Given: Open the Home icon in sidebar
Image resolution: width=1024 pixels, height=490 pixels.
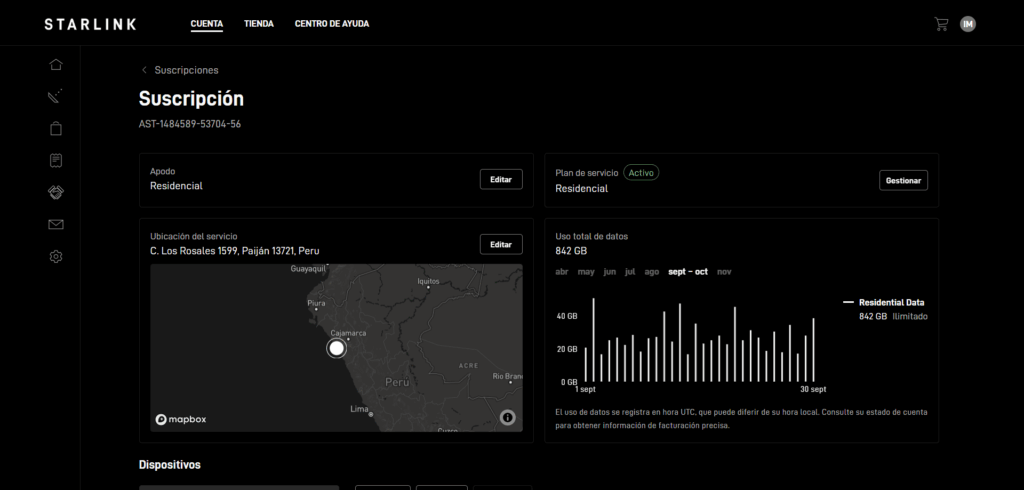Looking at the screenshot, I should point(56,65).
